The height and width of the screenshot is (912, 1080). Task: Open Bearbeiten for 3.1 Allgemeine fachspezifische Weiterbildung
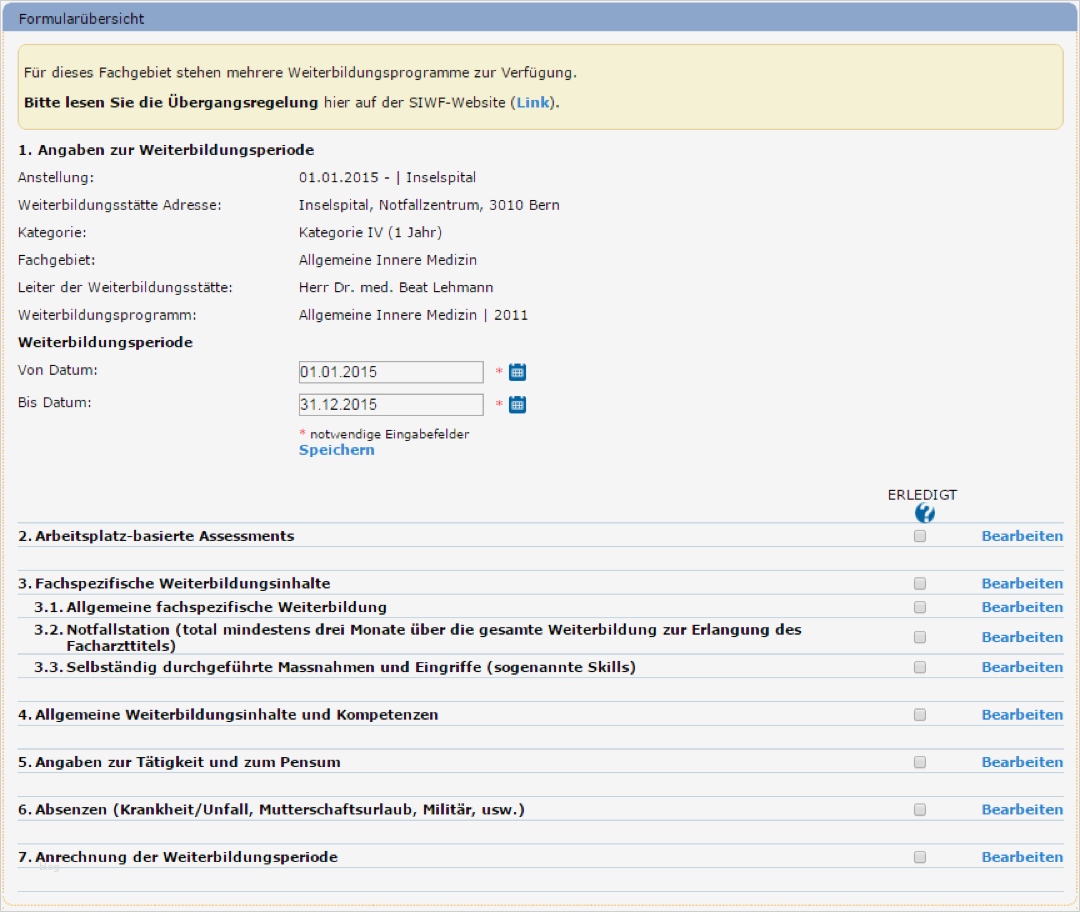tap(1022, 607)
